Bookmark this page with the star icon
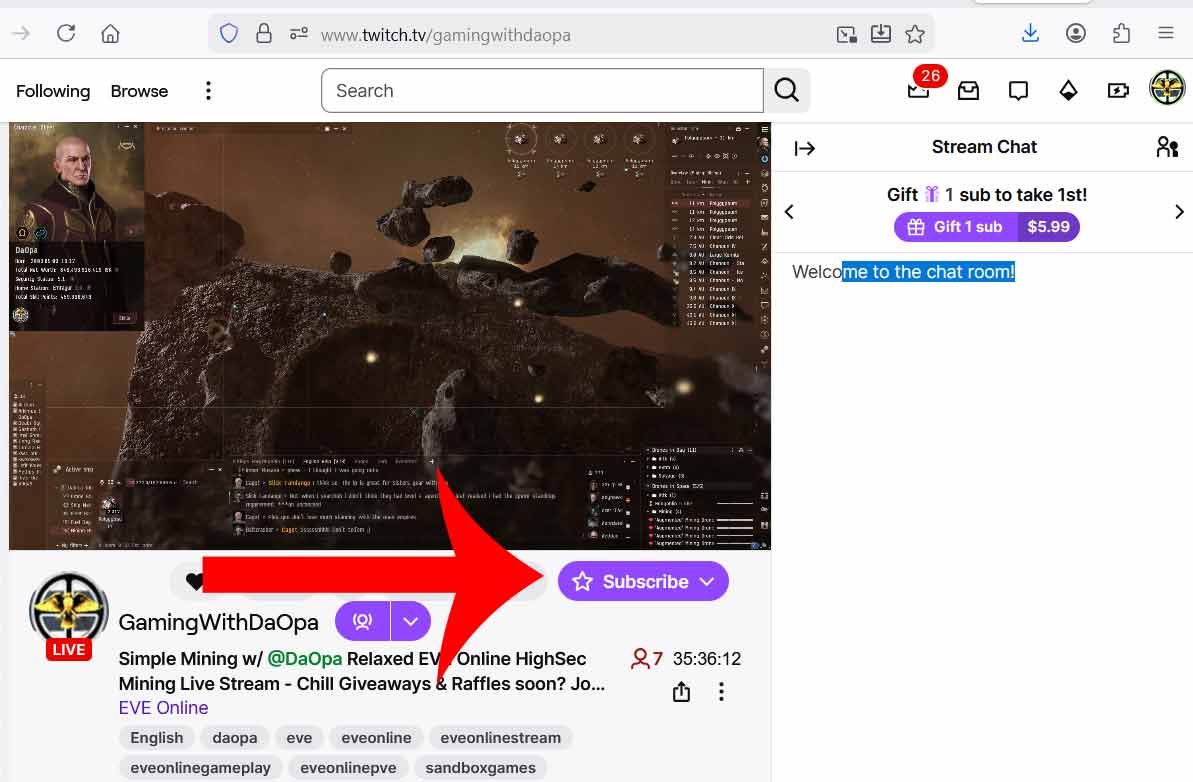 (x=915, y=33)
